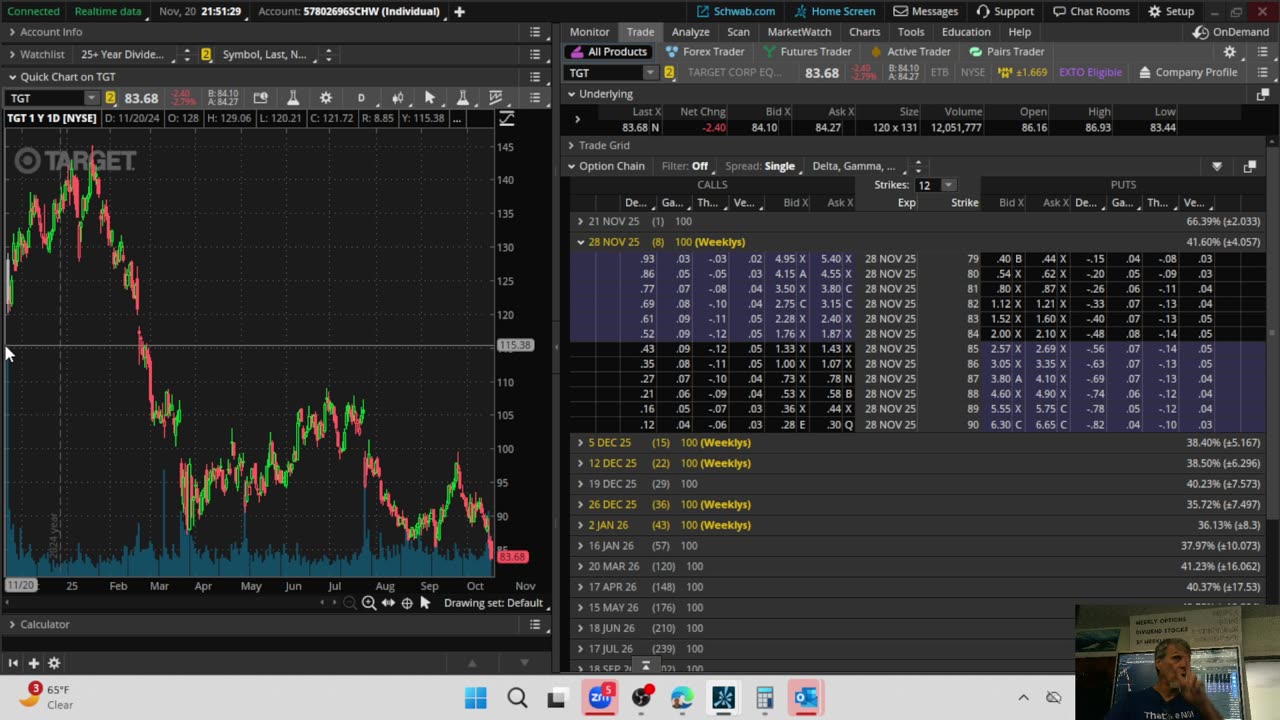Expand the Trade Grid section
This screenshot has height=720, width=1280.
coord(571,146)
